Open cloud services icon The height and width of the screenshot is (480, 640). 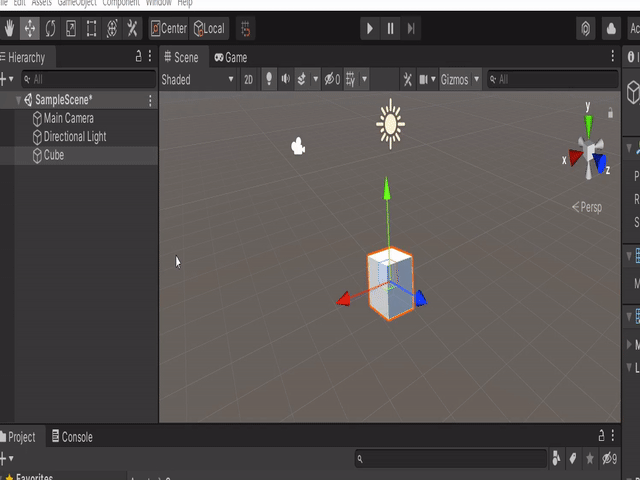pos(611,29)
